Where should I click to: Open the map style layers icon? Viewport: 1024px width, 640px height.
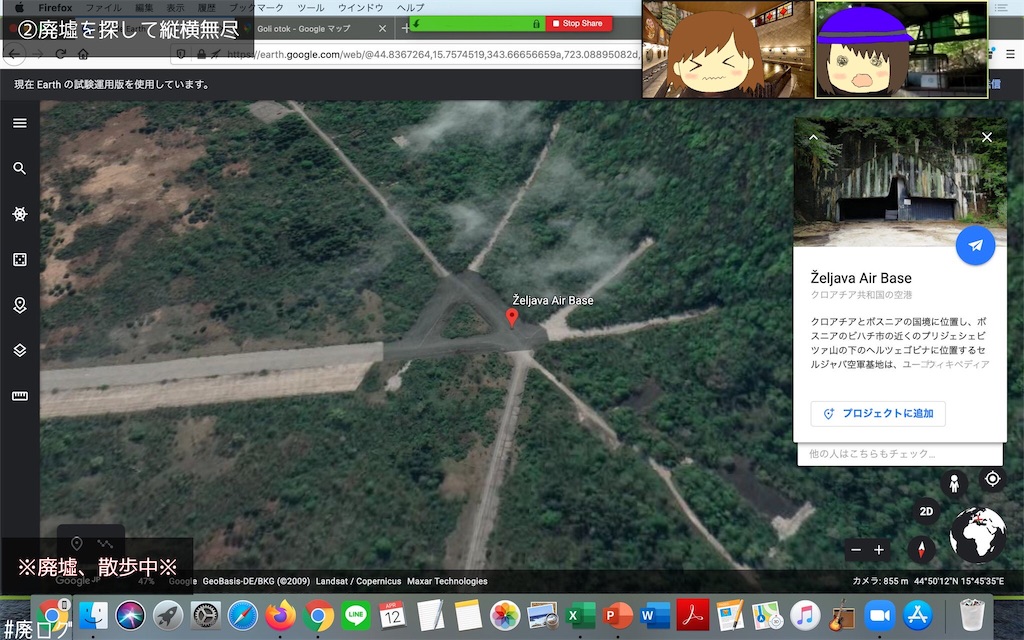(20, 350)
